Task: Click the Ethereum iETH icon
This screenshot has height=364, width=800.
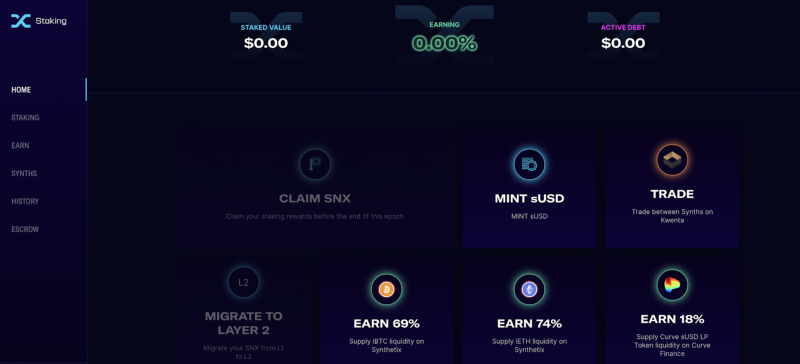Action: coord(529,289)
